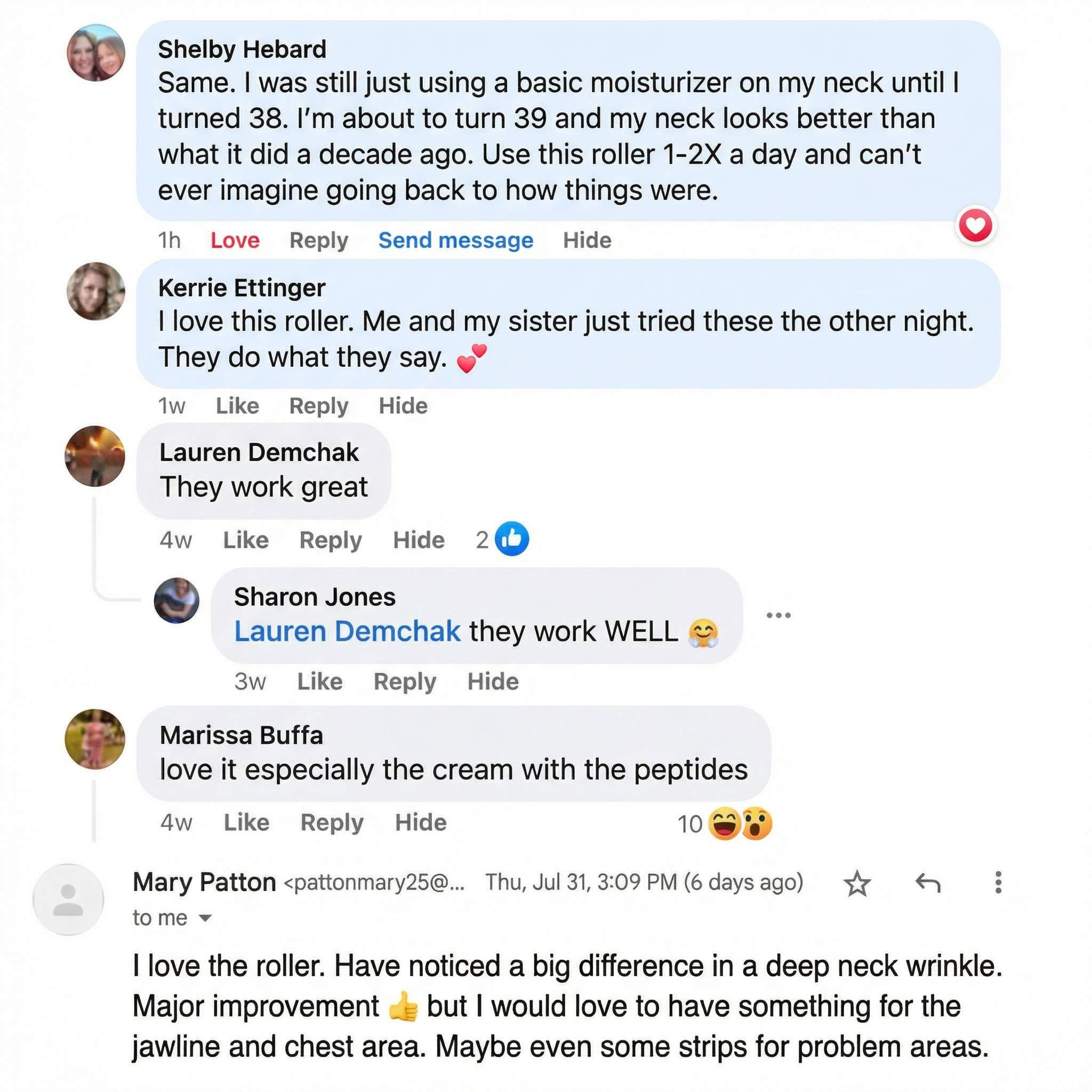Open options menu beside Sharon Jones comment
1092x1092 pixels.
point(778,615)
